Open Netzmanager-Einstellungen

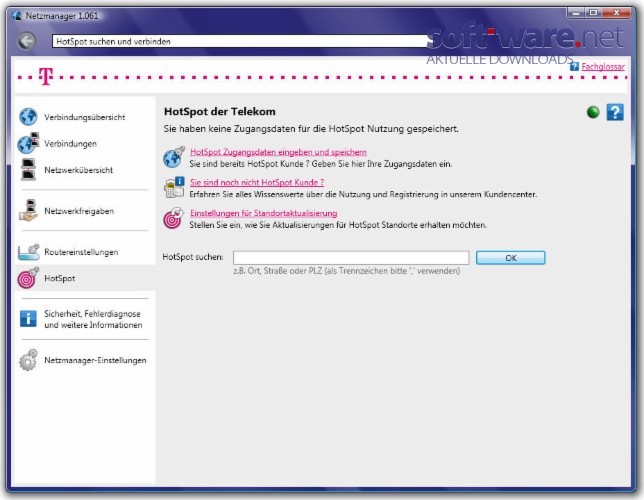[x=95, y=360]
